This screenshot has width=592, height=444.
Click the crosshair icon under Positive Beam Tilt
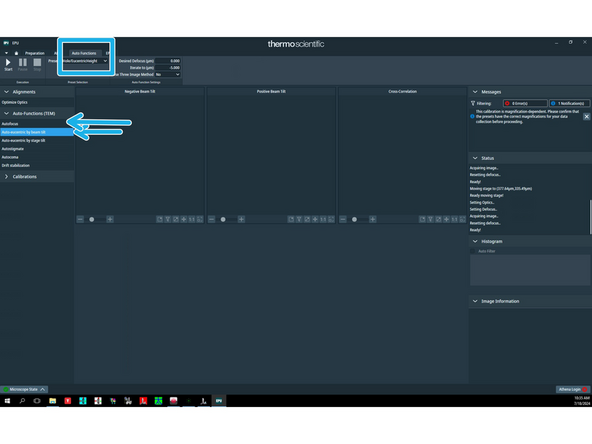pos(315,219)
